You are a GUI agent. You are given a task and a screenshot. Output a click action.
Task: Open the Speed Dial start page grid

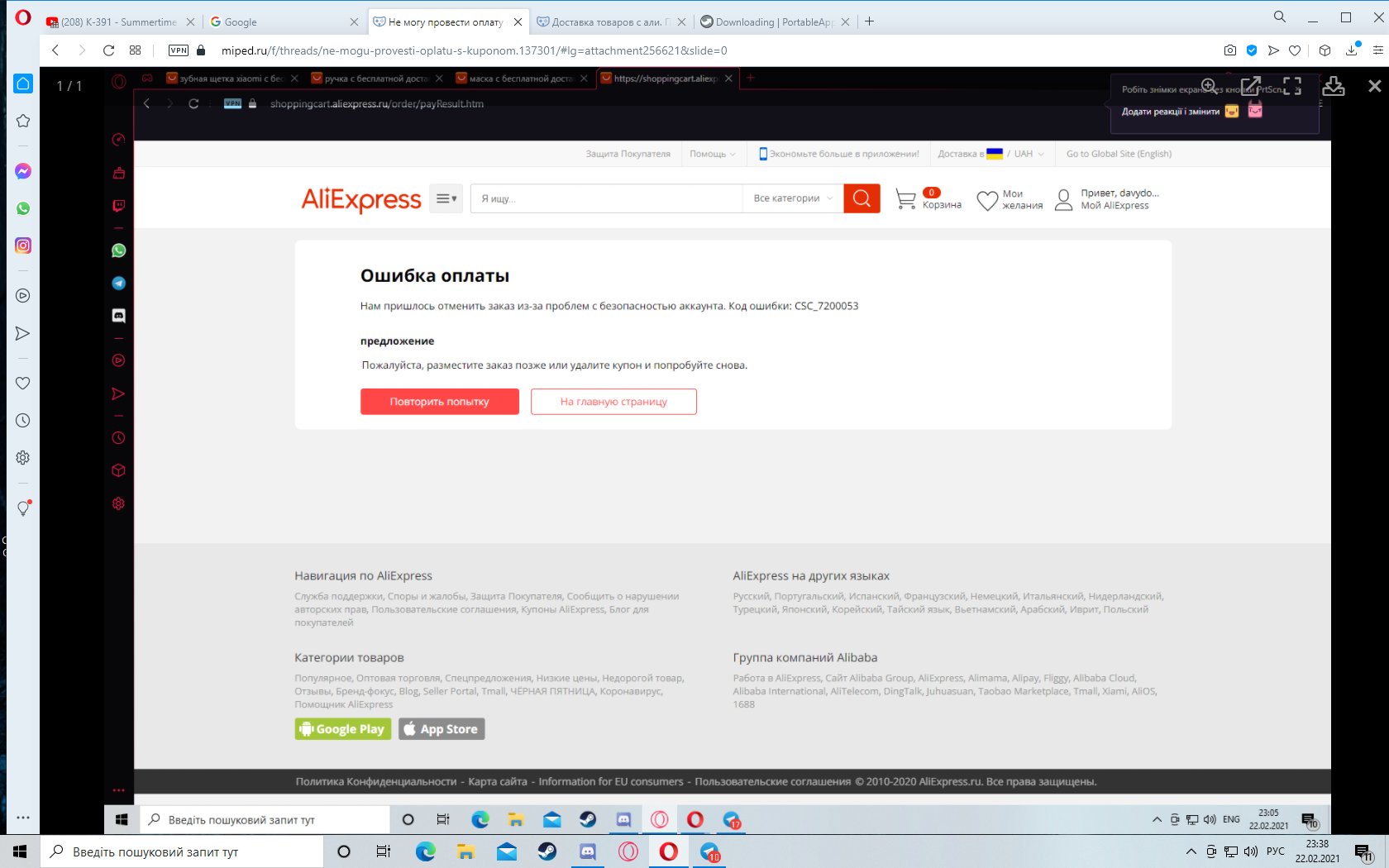tap(136, 50)
